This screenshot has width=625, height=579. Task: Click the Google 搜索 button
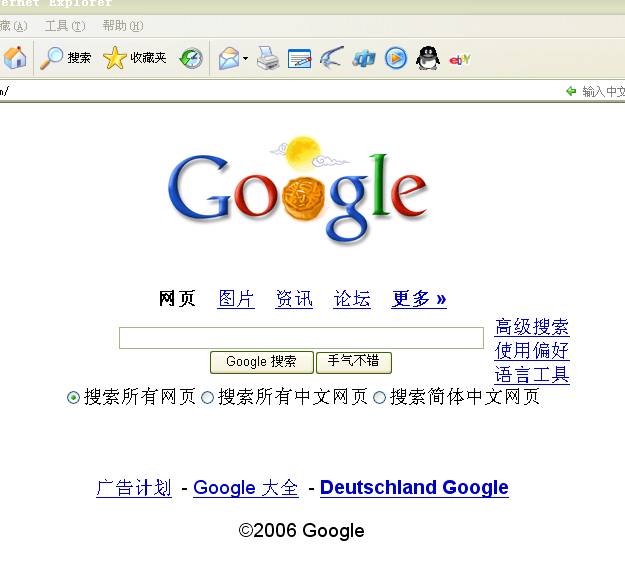coord(261,362)
